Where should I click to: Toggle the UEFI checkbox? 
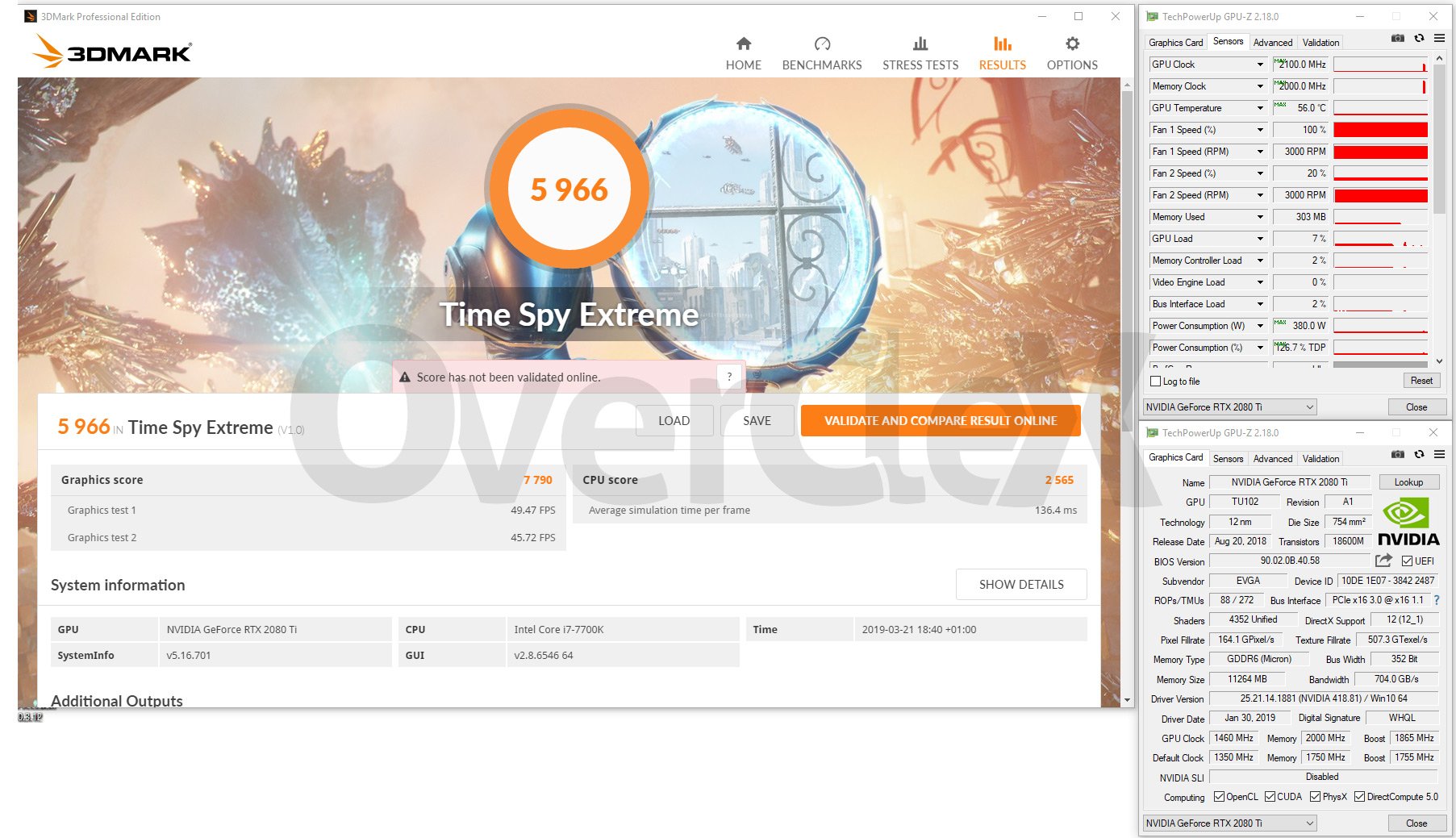1407,561
